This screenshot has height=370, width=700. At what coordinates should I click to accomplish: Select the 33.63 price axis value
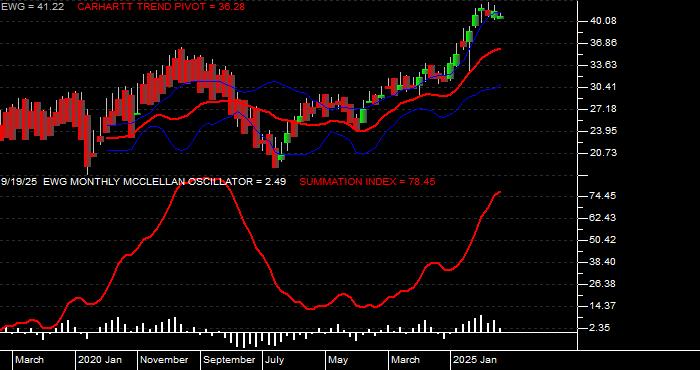point(603,65)
